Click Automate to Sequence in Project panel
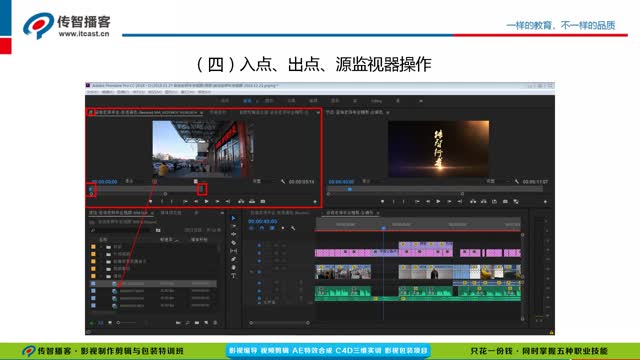Viewport: 640px width, 360px height. [x=178, y=323]
